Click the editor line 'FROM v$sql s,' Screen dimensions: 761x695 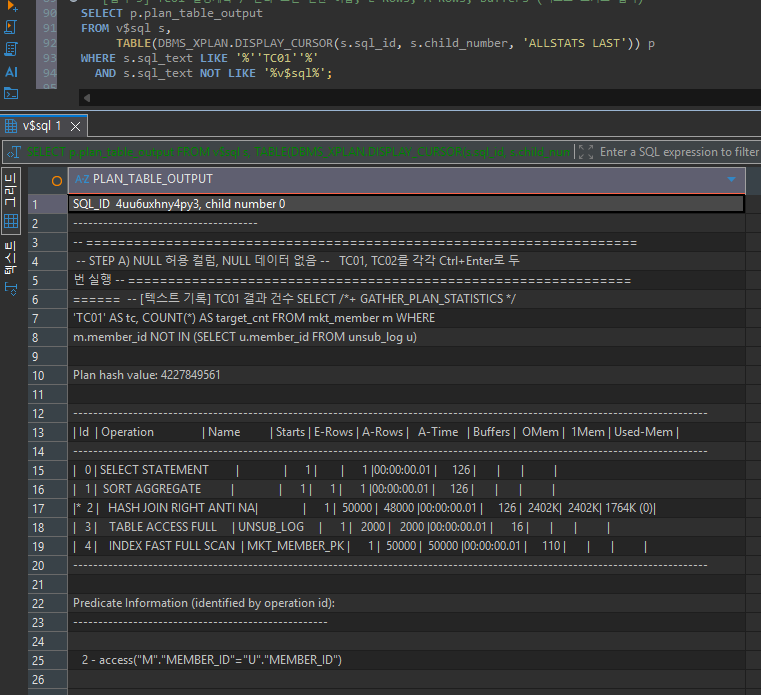(x=126, y=28)
